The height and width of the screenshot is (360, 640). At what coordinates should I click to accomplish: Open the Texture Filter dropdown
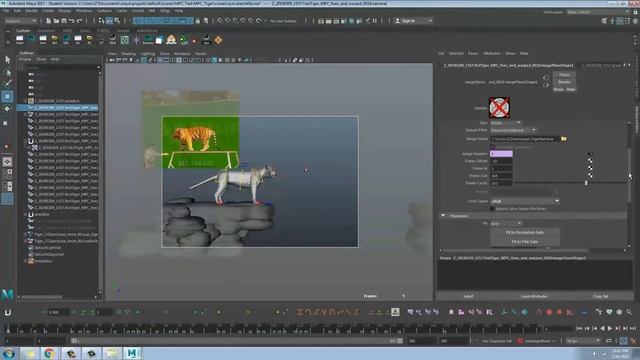[513, 130]
